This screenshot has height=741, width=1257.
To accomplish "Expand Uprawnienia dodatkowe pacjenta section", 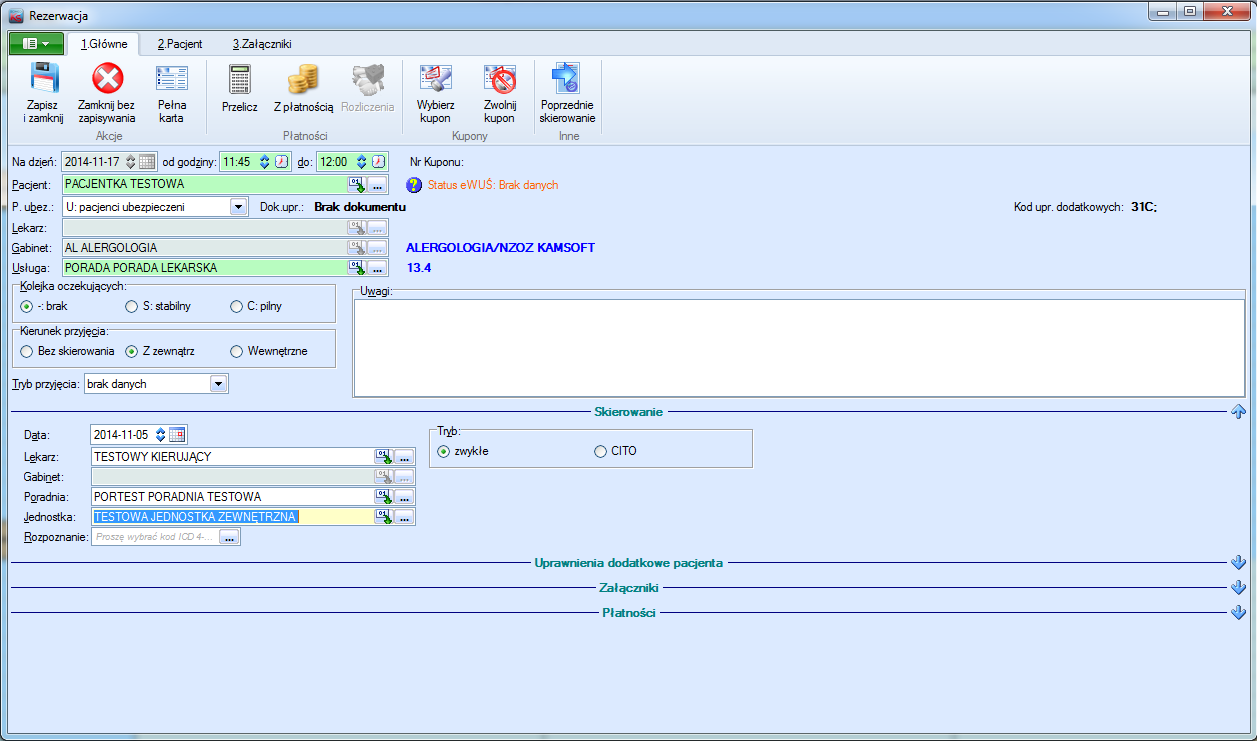I will coord(1238,563).
